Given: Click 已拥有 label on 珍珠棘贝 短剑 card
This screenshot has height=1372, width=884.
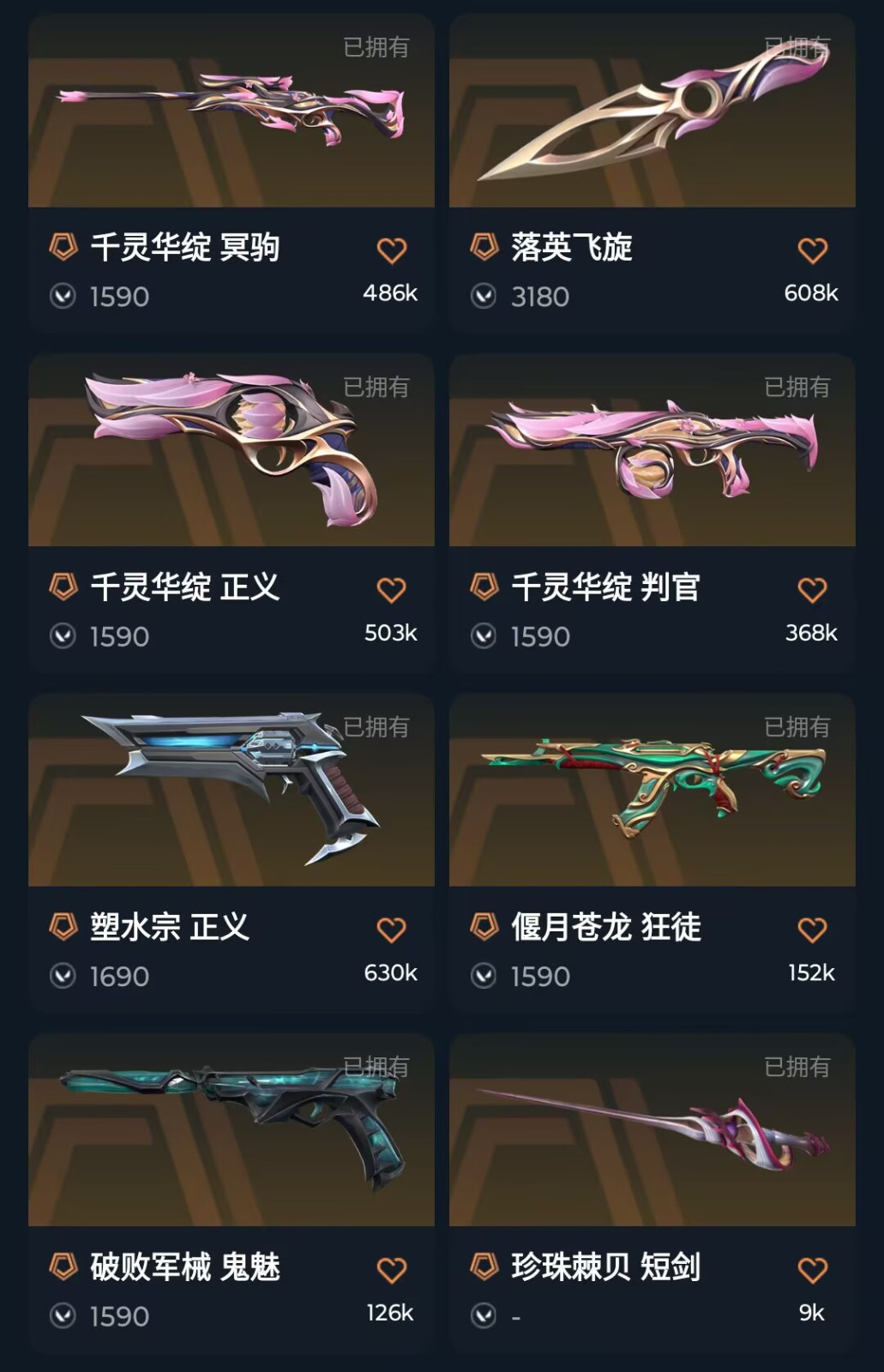Looking at the screenshot, I should 797,1067.
